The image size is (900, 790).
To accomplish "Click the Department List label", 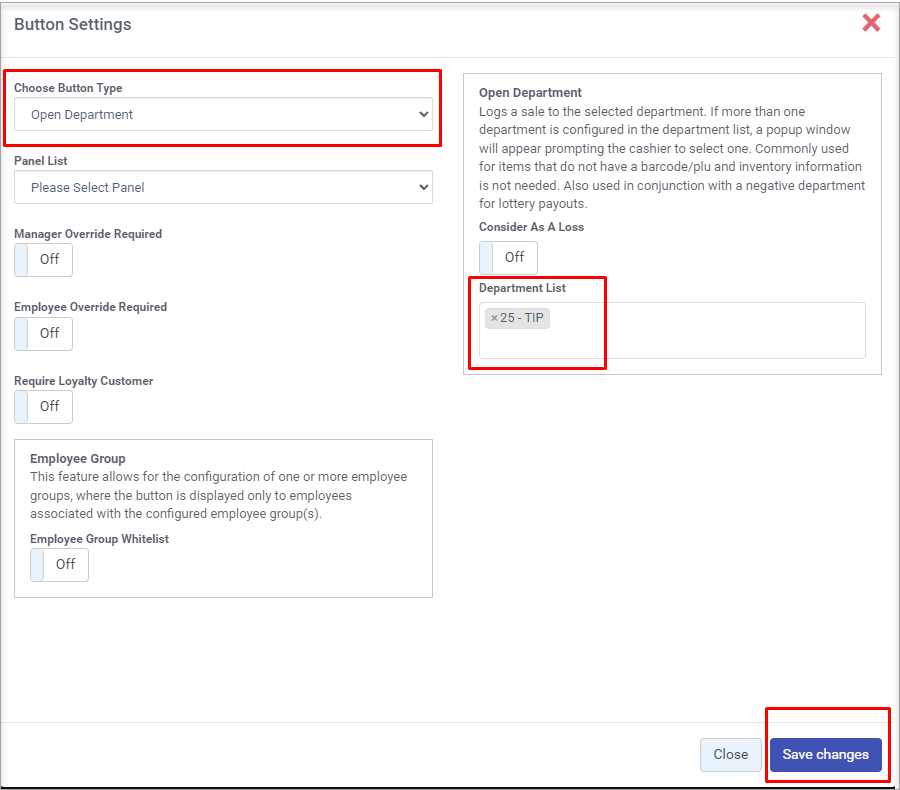I will pos(522,288).
